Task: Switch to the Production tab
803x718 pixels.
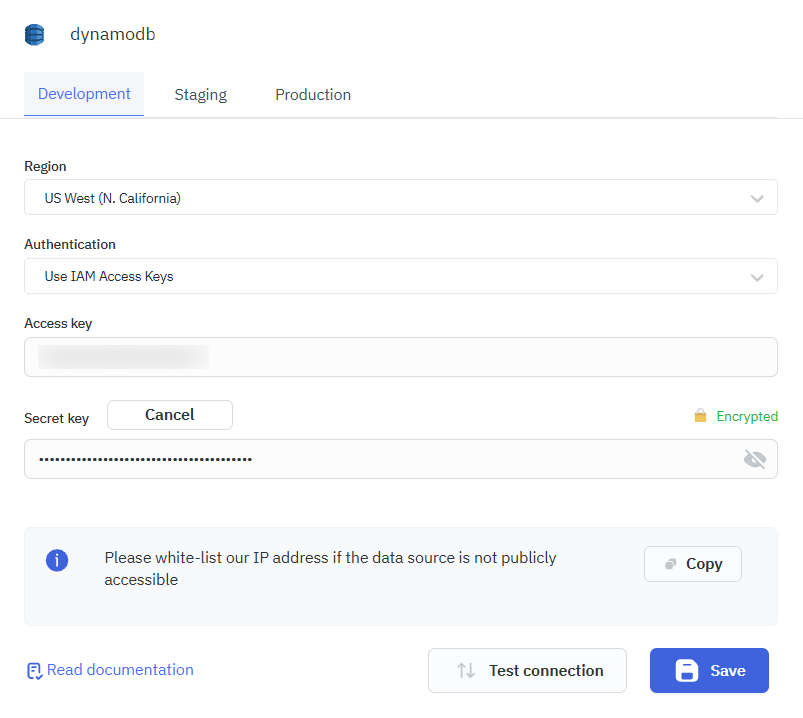Action: pos(313,93)
